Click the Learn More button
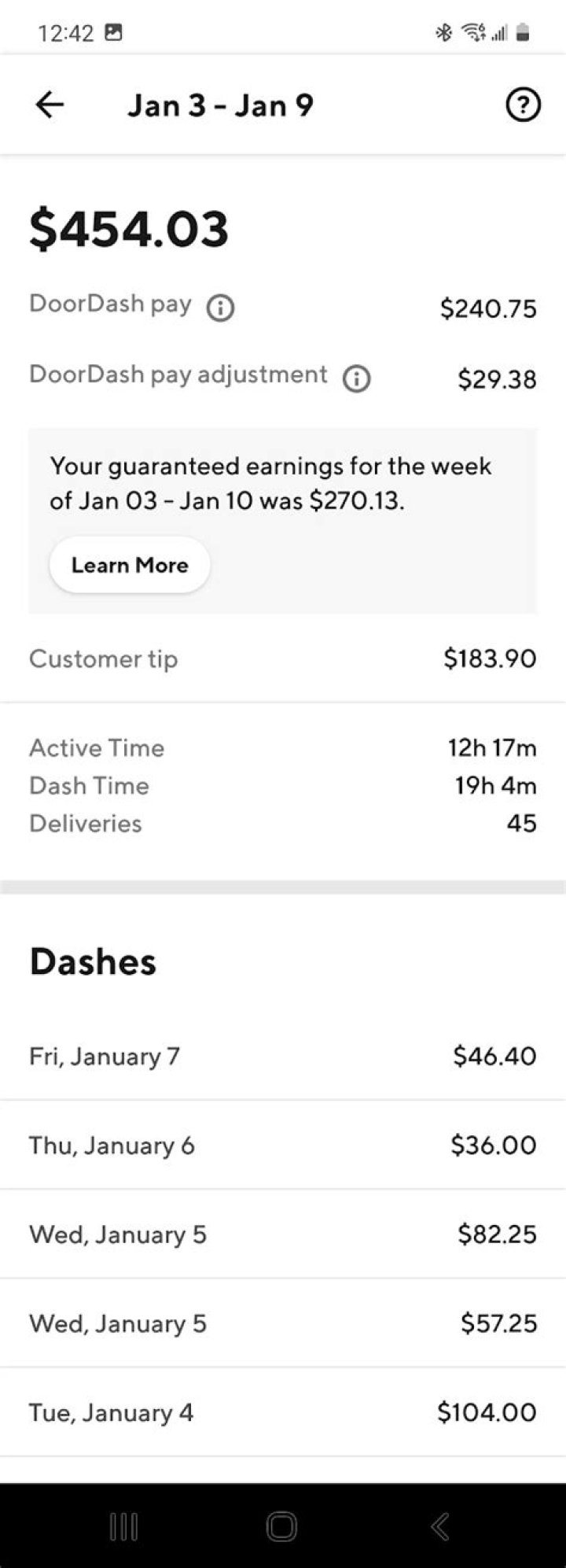 tap(130, 565)
